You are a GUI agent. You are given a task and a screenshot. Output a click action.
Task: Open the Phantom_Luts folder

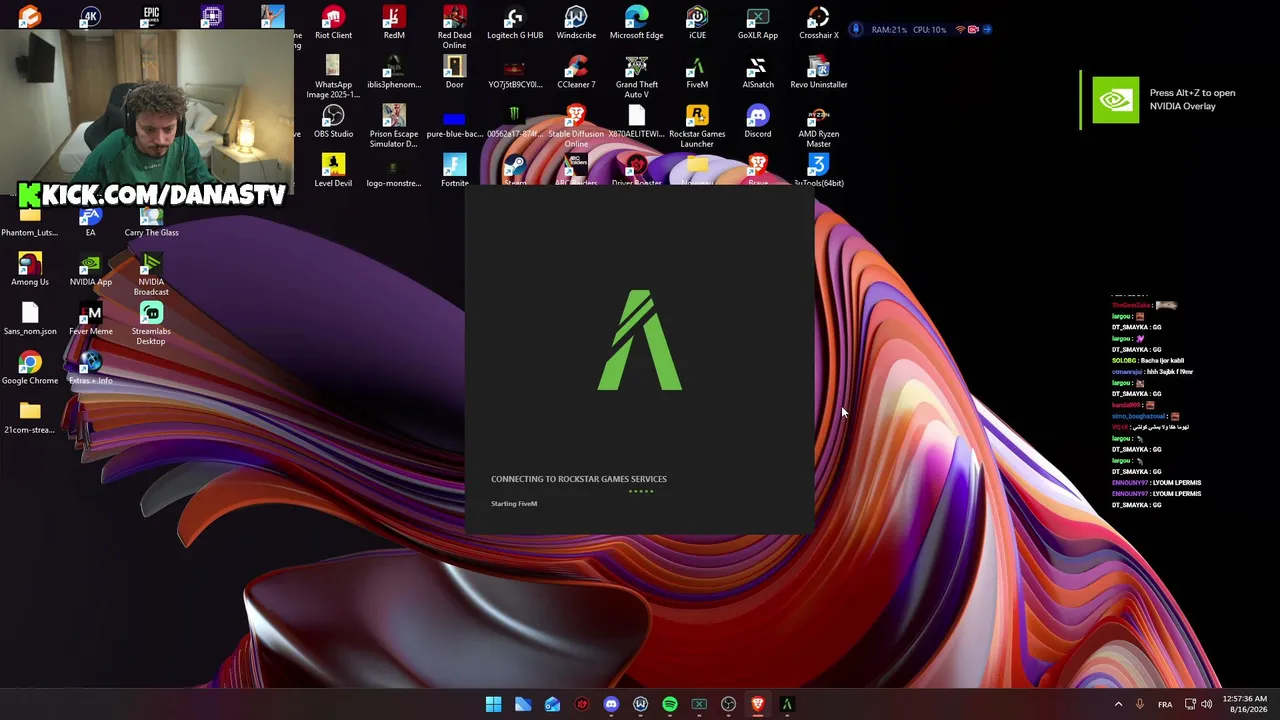[30, 220]
